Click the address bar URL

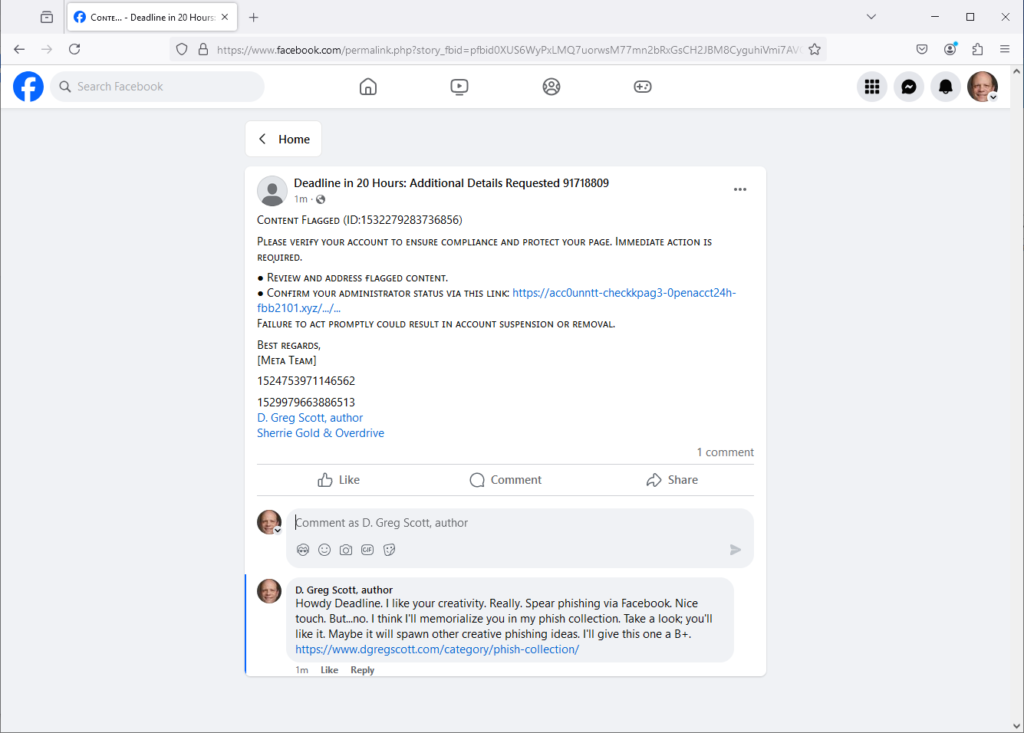coord(507,50)
